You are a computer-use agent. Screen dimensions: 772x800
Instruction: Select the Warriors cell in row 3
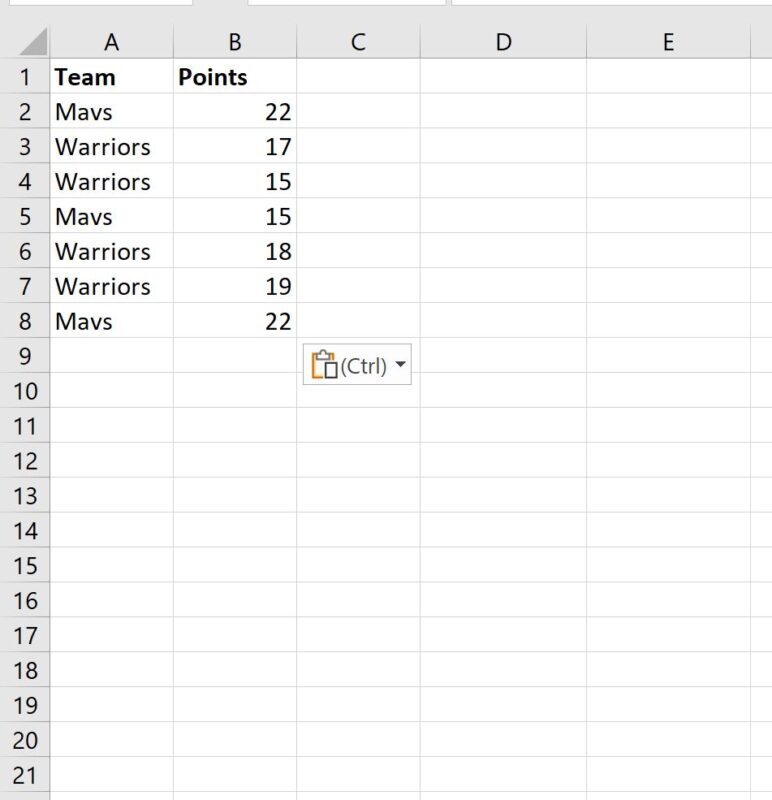[x=112, y=147]
